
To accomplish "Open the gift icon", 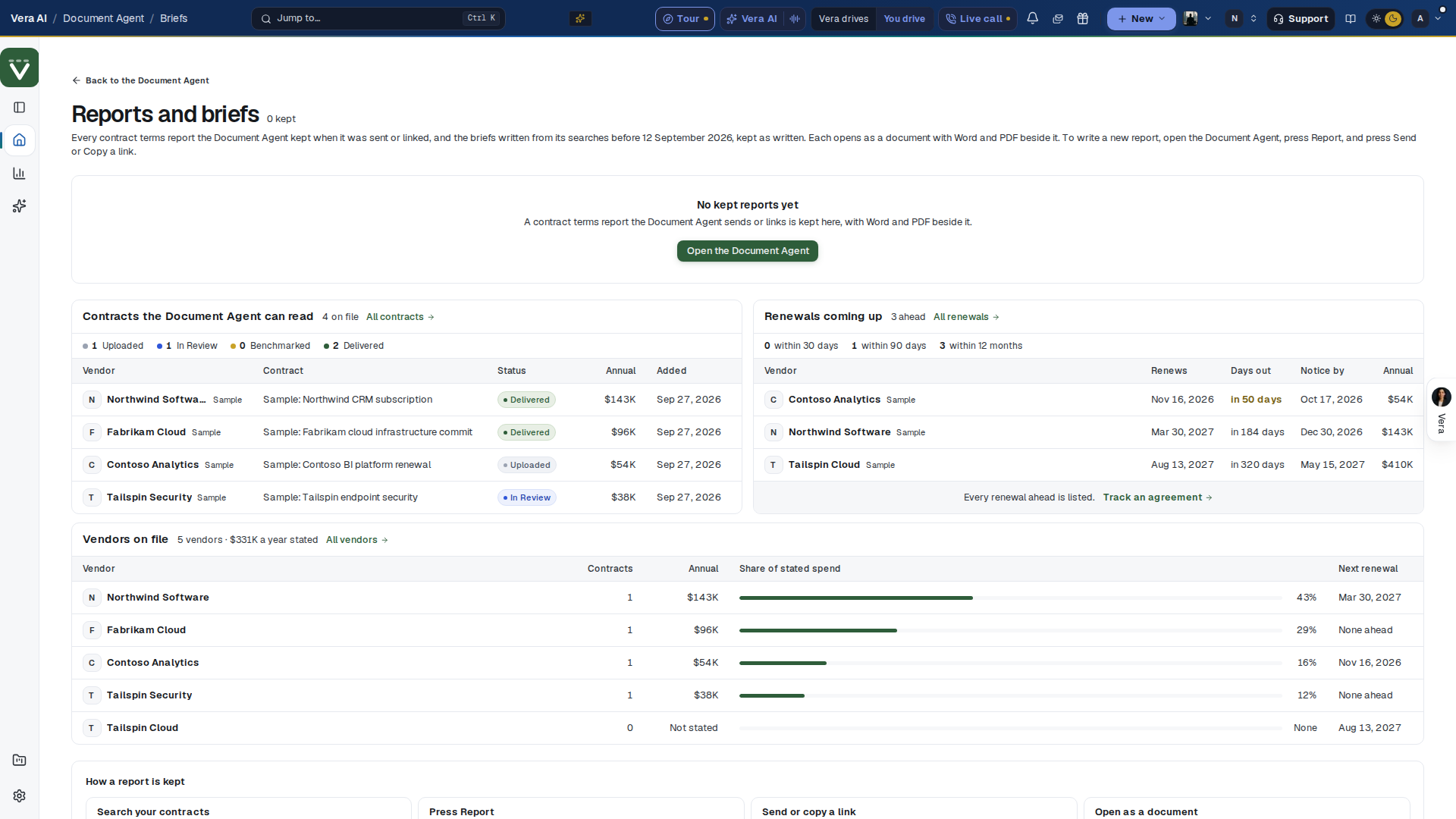I will click(1083, 18).
